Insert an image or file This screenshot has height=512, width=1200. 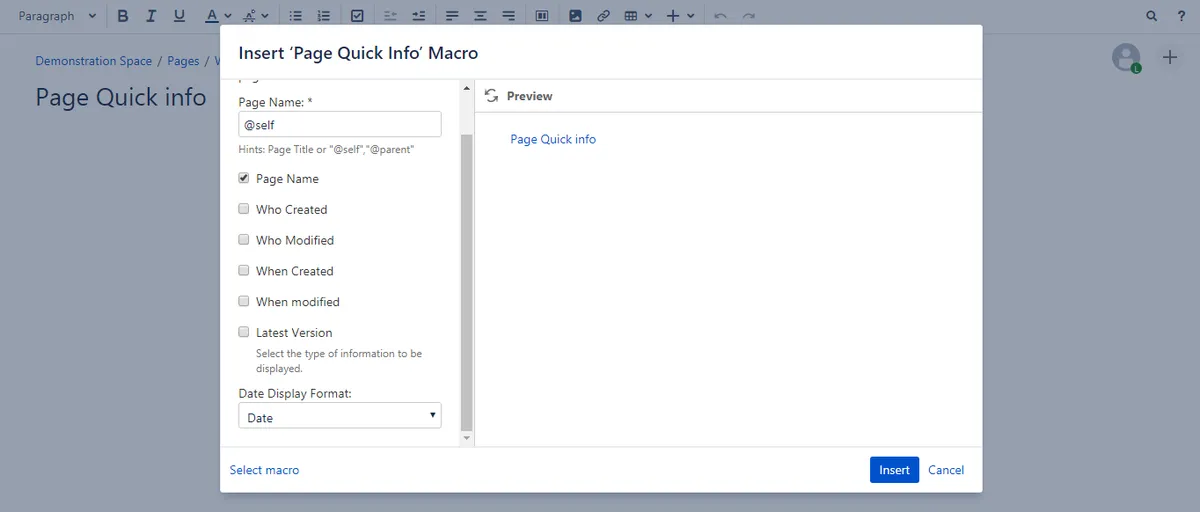click(x=575, y=16)
